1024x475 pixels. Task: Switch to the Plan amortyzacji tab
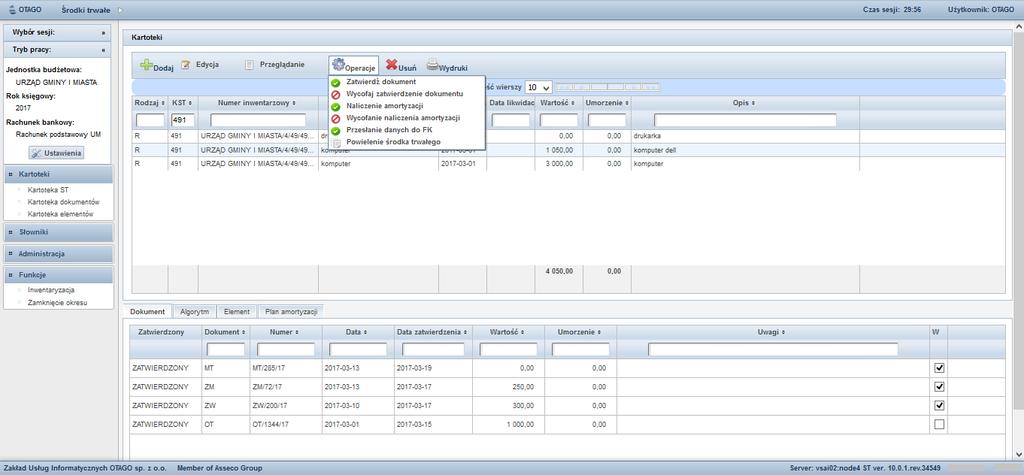(291, 312)
